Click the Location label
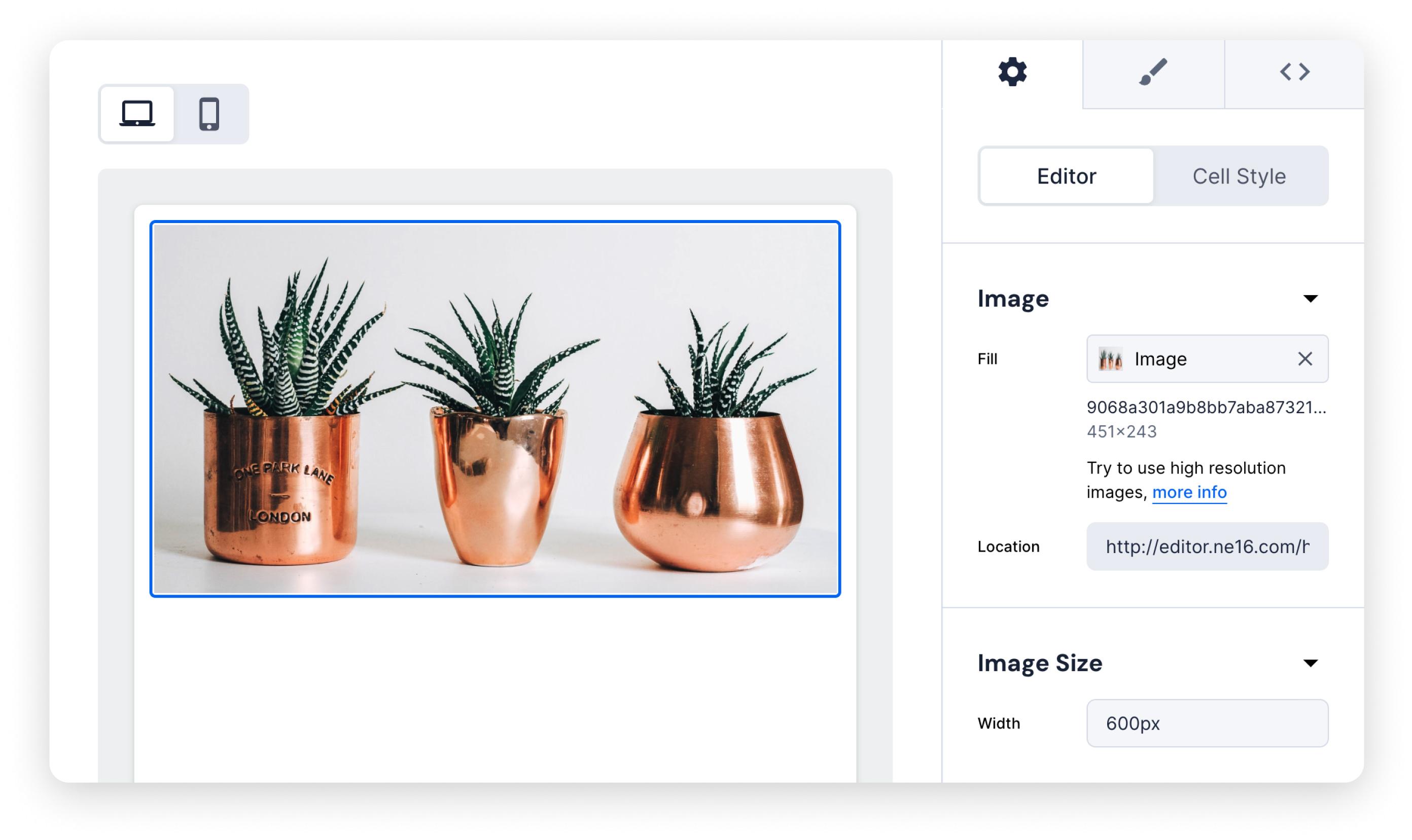Viewport: 1412px width, 840px height. tap(1008, 546)
